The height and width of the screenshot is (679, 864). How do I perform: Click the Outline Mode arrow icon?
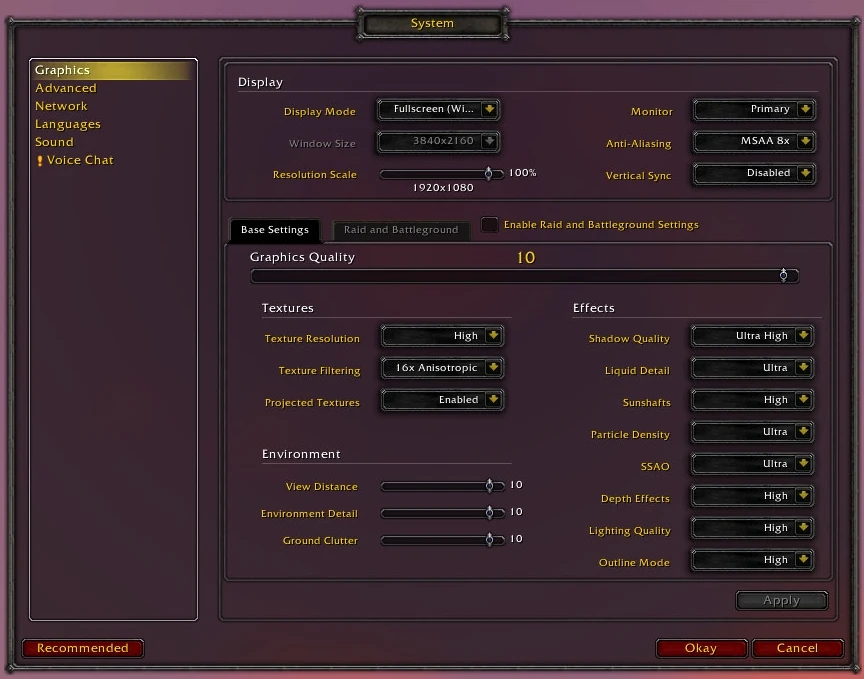coord(803,559)
